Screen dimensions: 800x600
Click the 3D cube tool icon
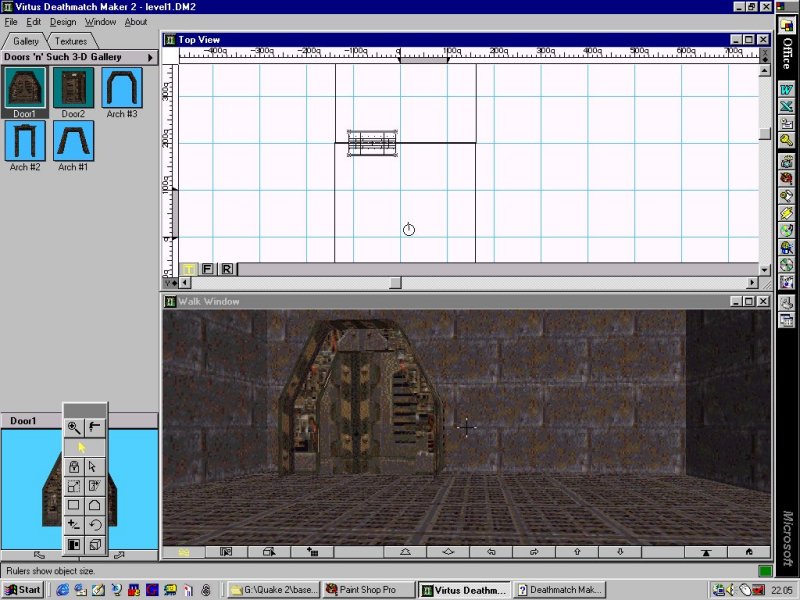[94, 544]
